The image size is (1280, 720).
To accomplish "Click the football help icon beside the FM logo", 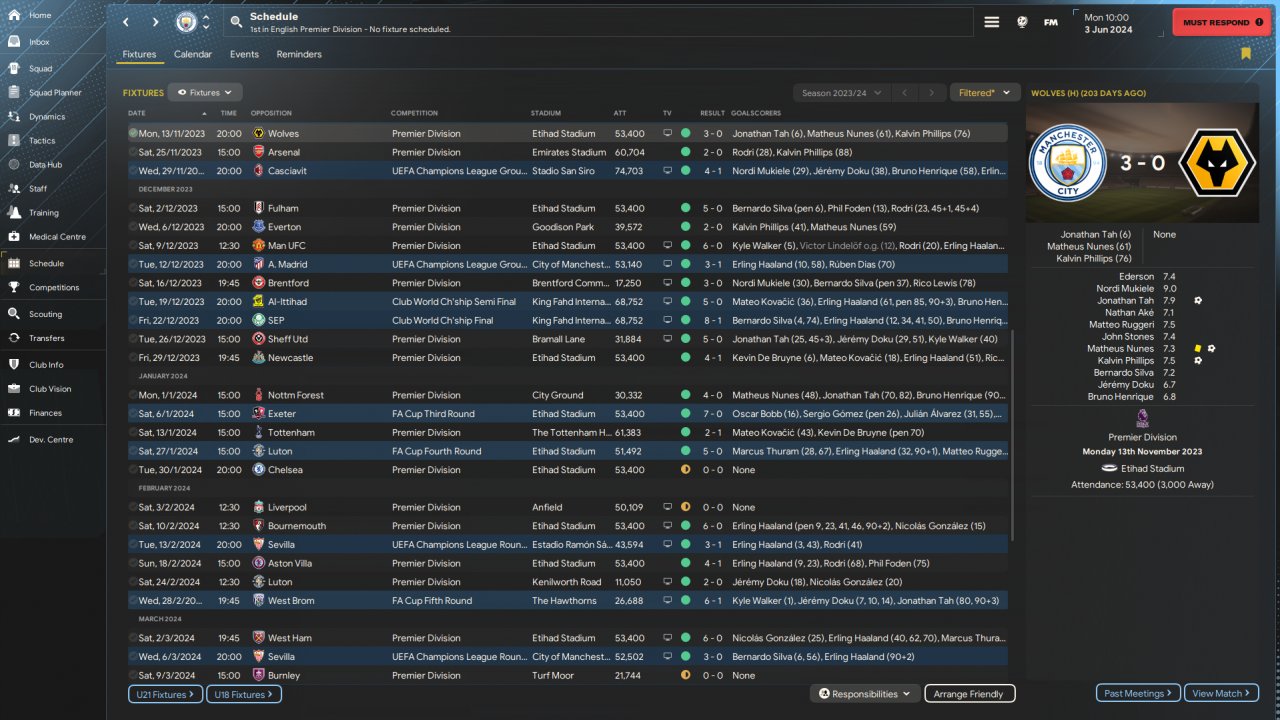I will pos(1022,22).
